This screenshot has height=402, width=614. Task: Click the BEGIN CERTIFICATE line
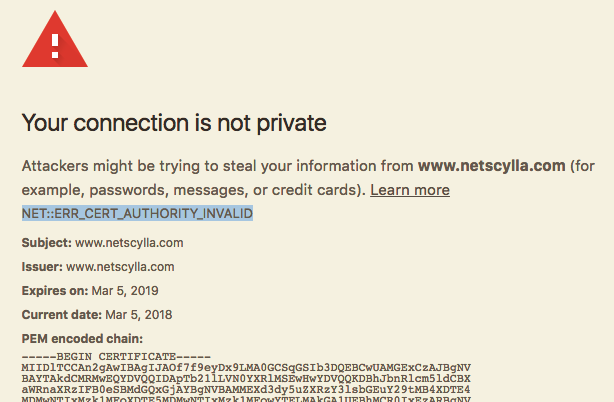tap(116, 357)
